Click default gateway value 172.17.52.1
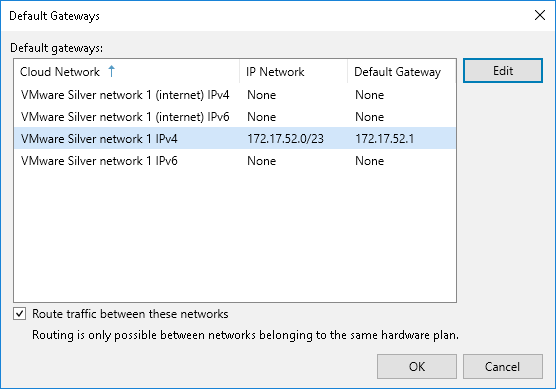The width and height of the screenshot is (556, 389). tap(385, 139)
